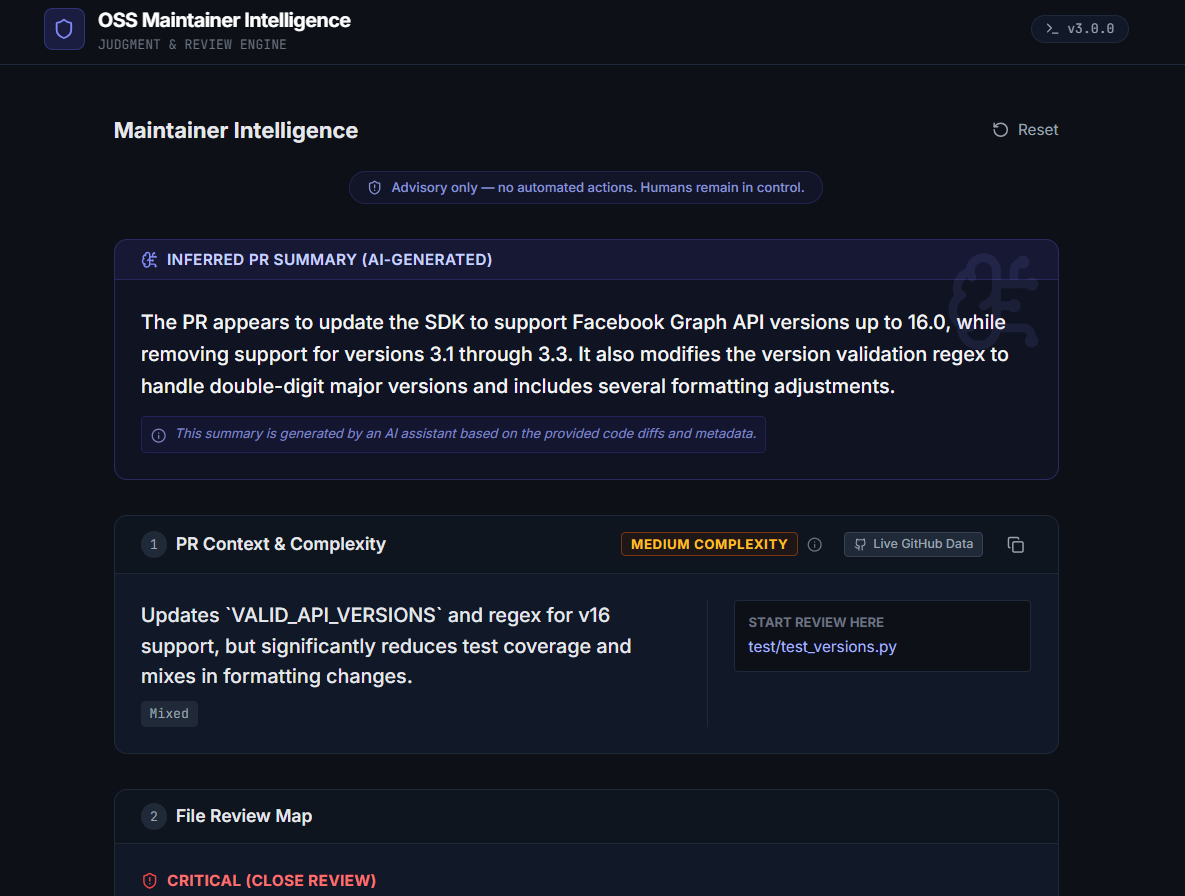
Task: Open the test/test_versions.py link
Action: pyautogui.click(x=821, y=647)
